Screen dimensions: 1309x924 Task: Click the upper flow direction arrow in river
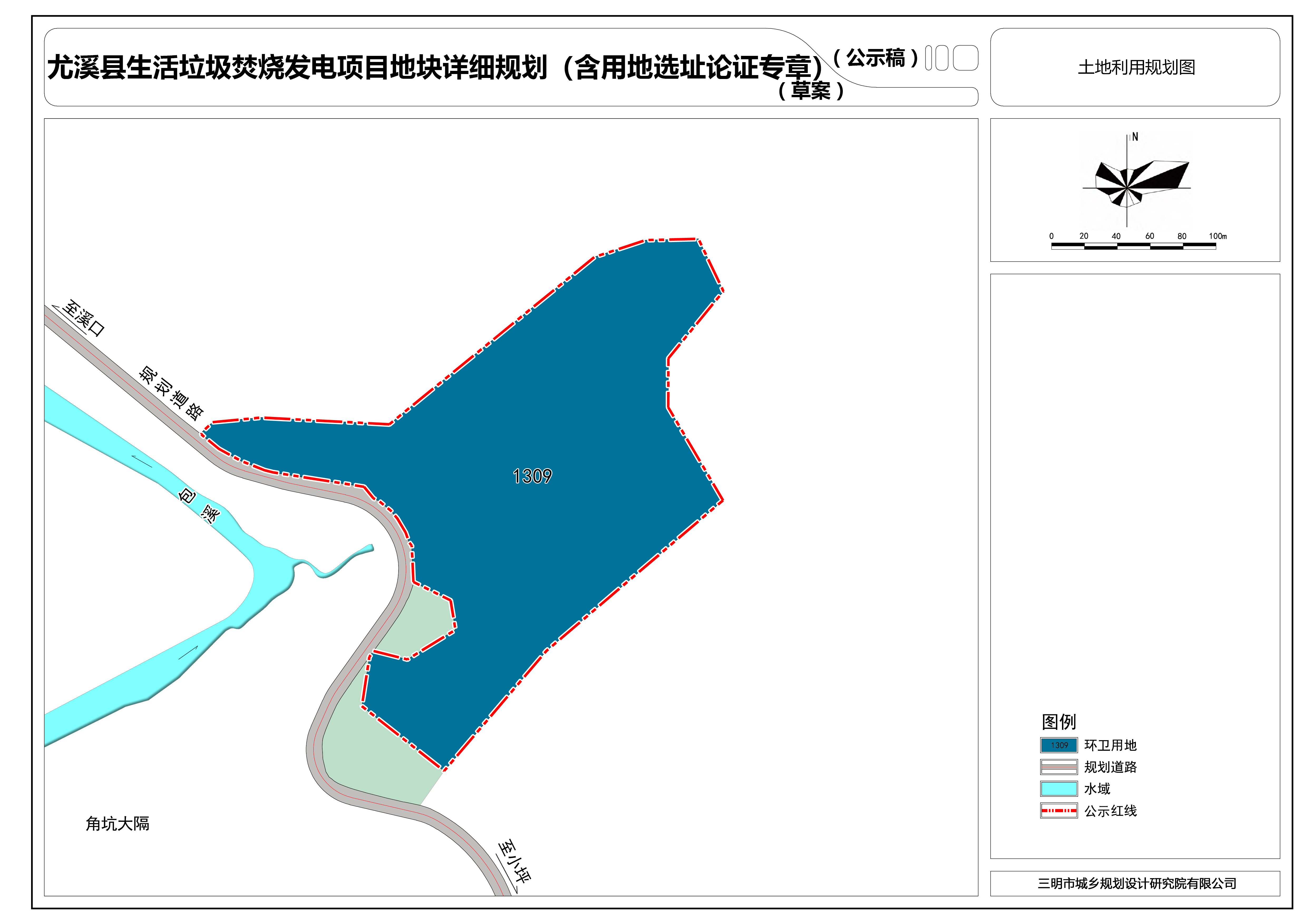142,461
